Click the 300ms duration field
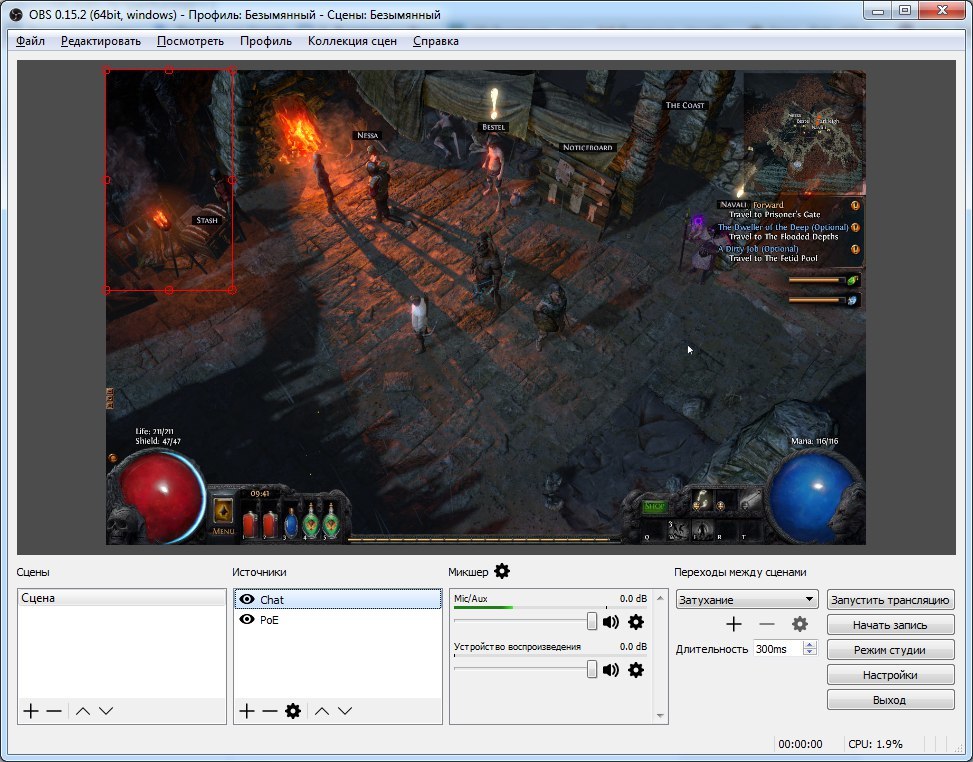973x762 pixels. click(778, 649)
